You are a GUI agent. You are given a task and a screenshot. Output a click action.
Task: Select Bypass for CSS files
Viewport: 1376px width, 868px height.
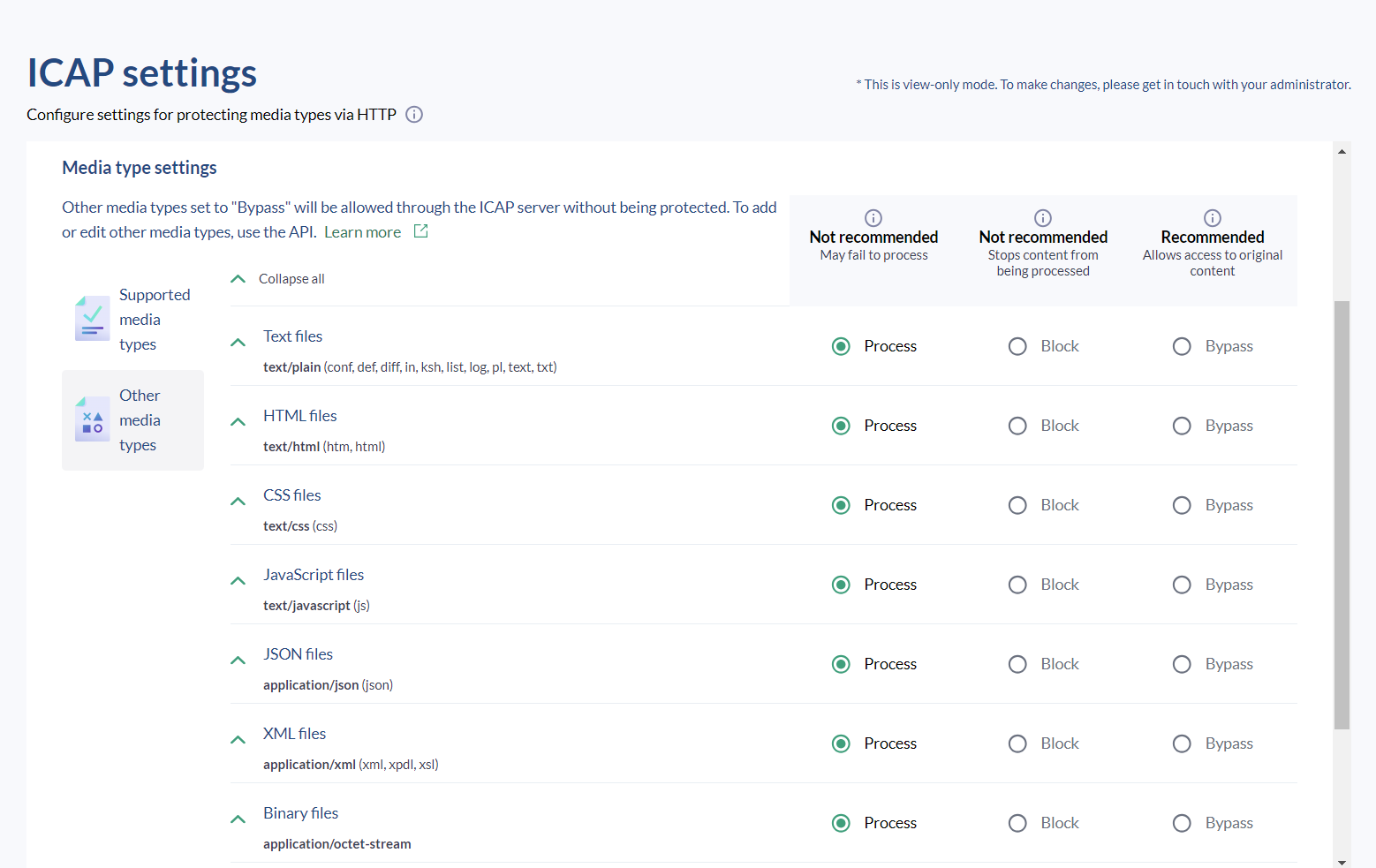point(1182,505)
